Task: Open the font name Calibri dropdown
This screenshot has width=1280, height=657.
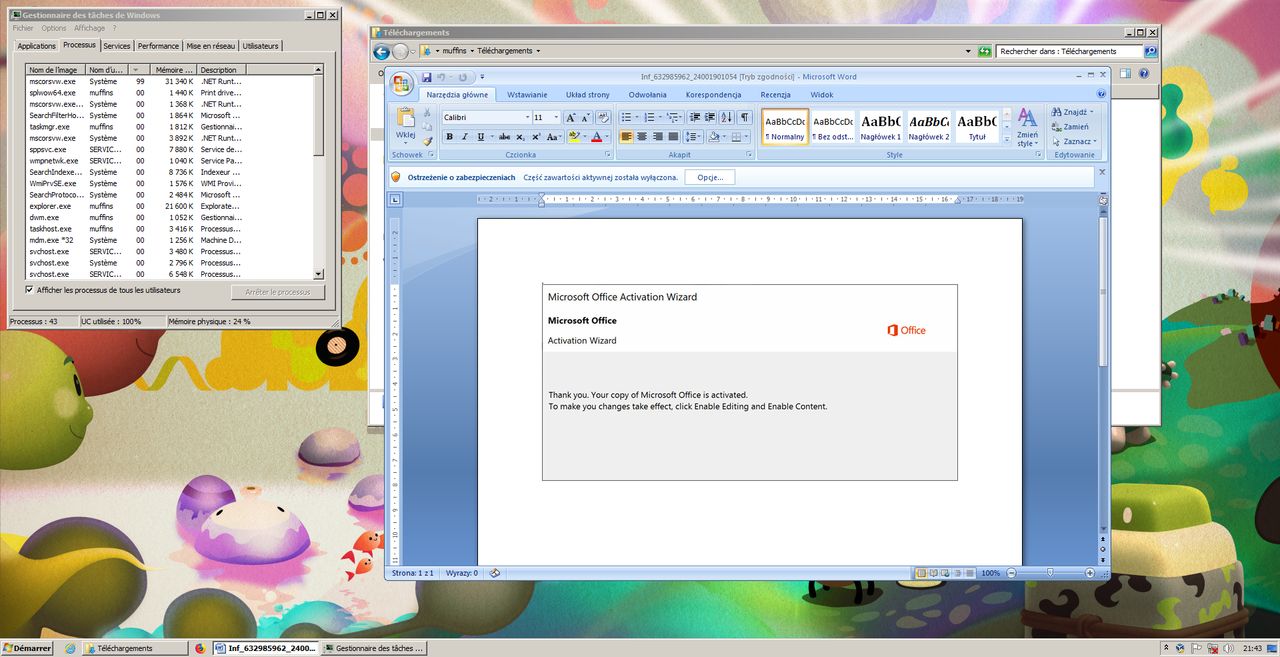Action: [526, 117]
